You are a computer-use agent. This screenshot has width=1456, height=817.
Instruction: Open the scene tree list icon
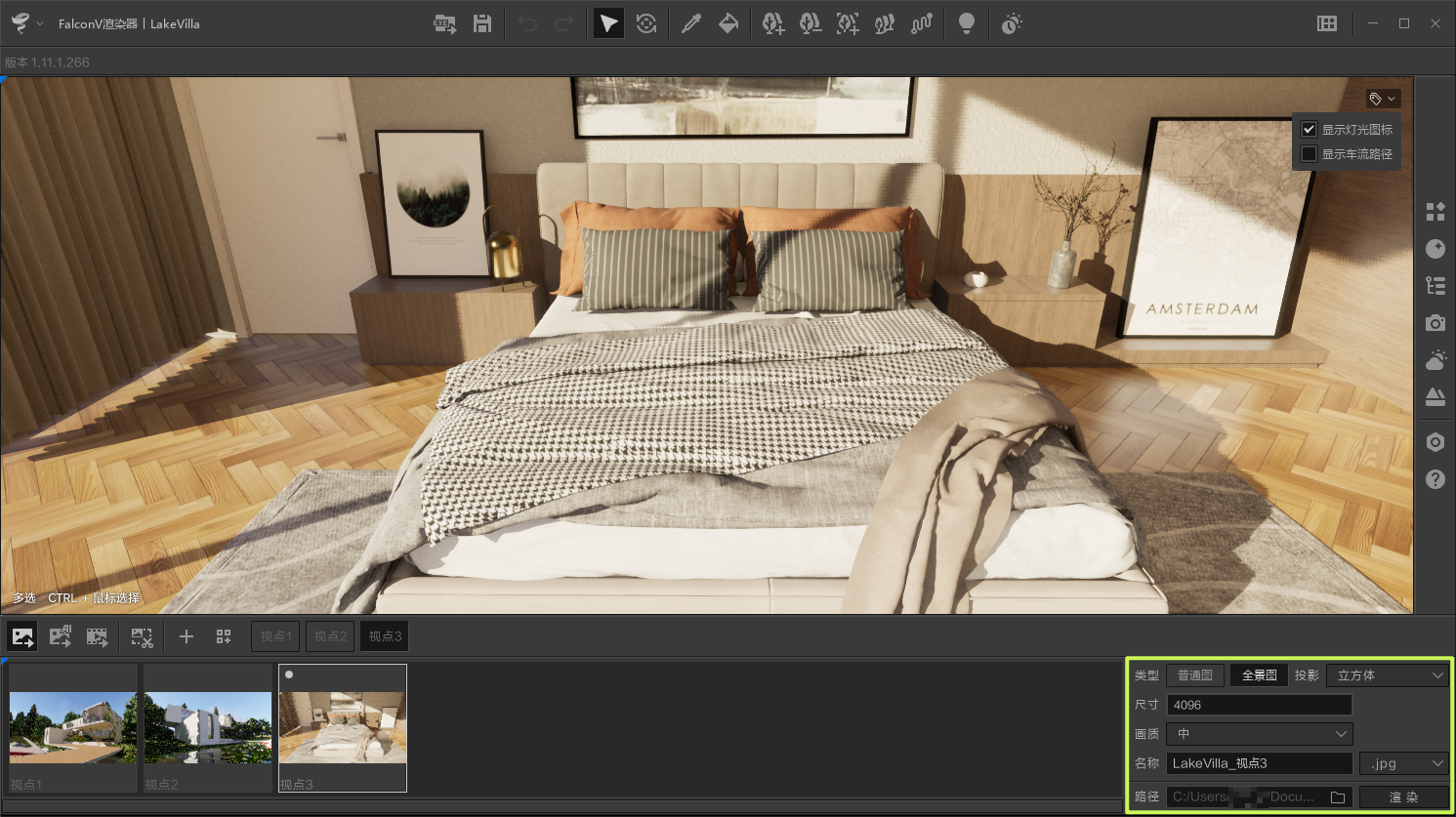[1435, 286]
